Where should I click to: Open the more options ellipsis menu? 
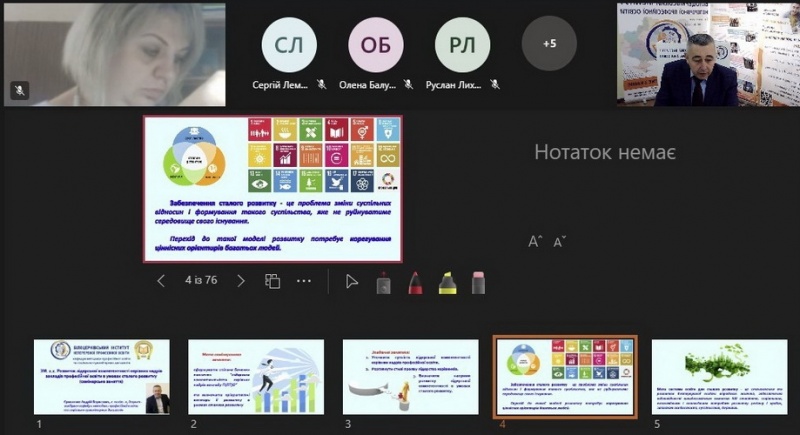[x=304, y=280]
